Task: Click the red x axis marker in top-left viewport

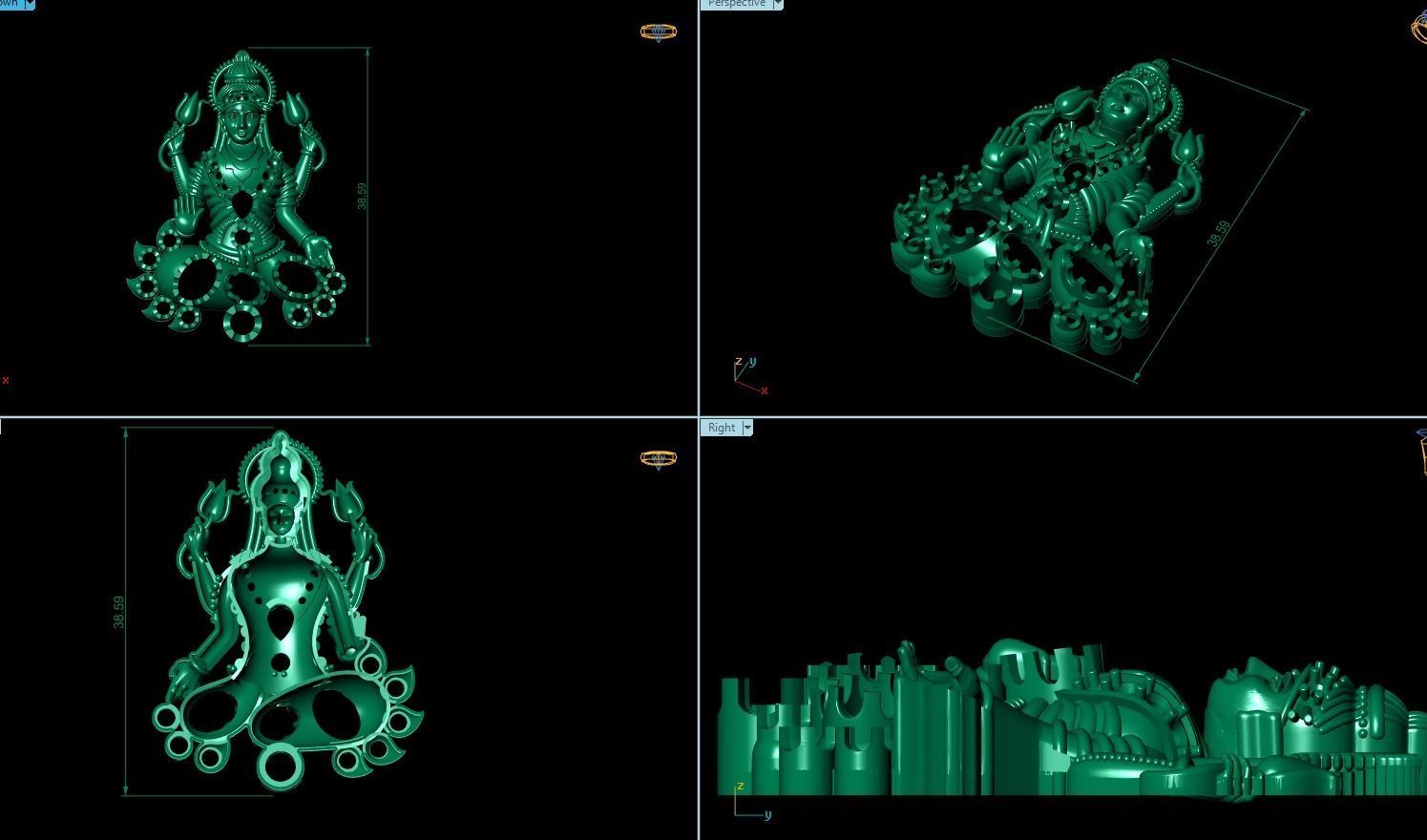Action: (x=6, y=380)
